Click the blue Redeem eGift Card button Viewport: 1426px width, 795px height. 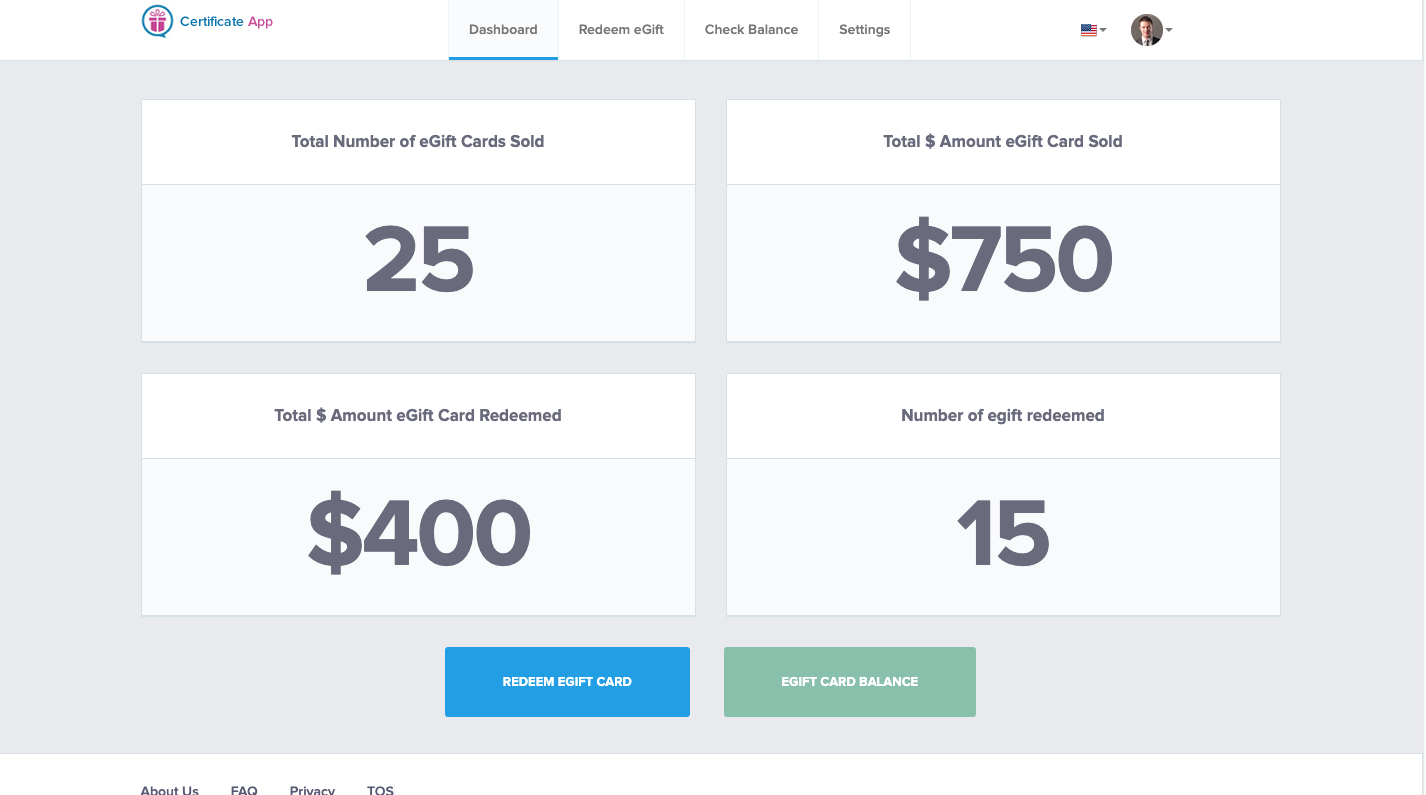click(x=567, y=682)
